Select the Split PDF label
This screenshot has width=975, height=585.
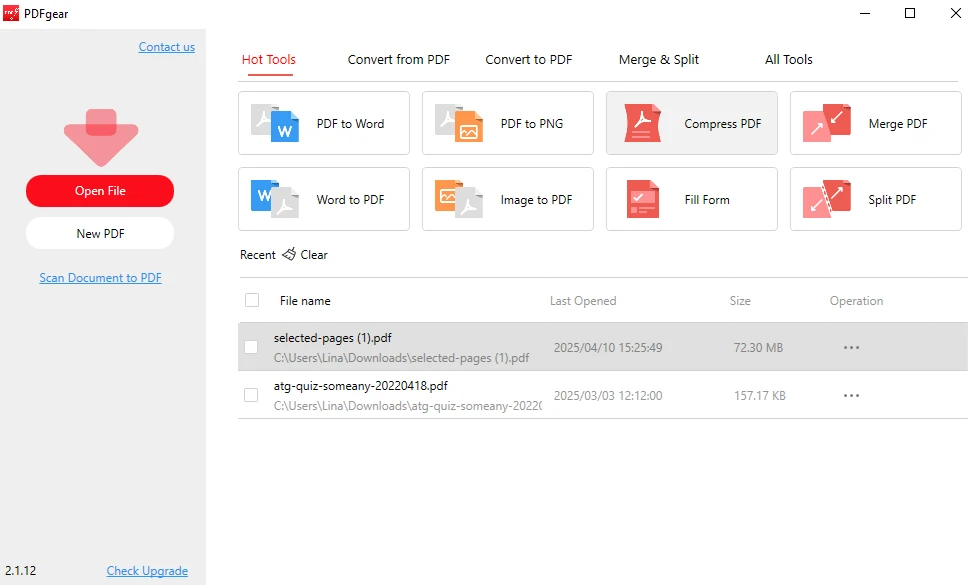892,200
